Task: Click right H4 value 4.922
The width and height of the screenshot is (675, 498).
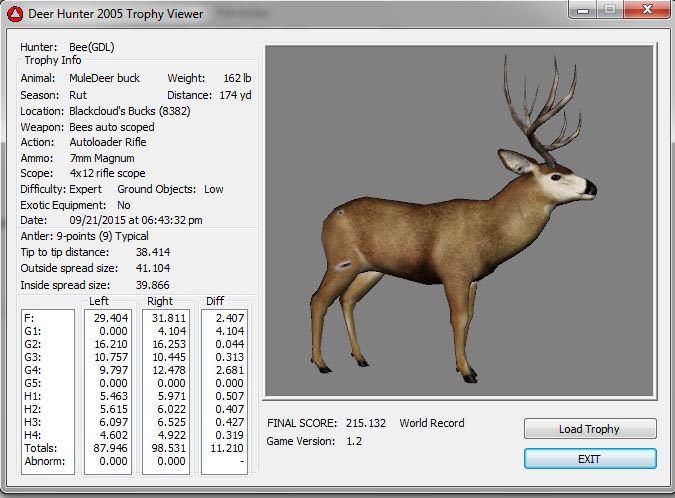Action: tap(171, 435)
